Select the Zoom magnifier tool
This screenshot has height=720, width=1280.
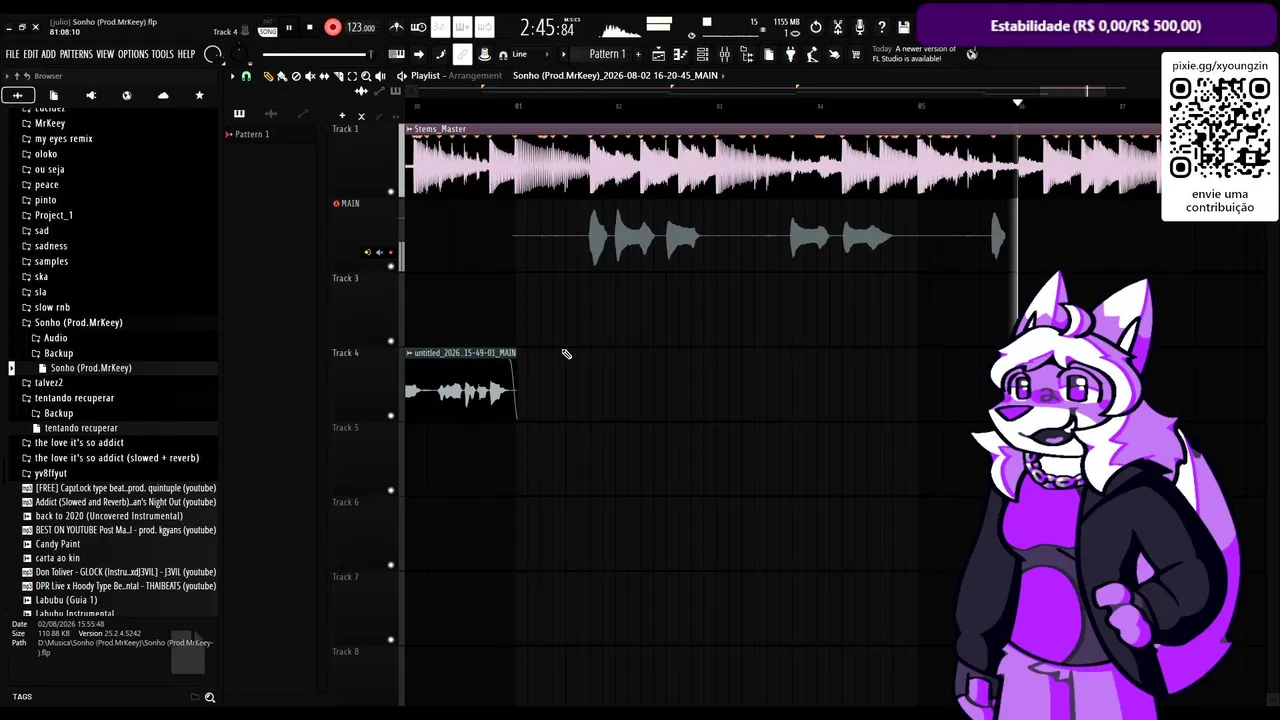366,76
